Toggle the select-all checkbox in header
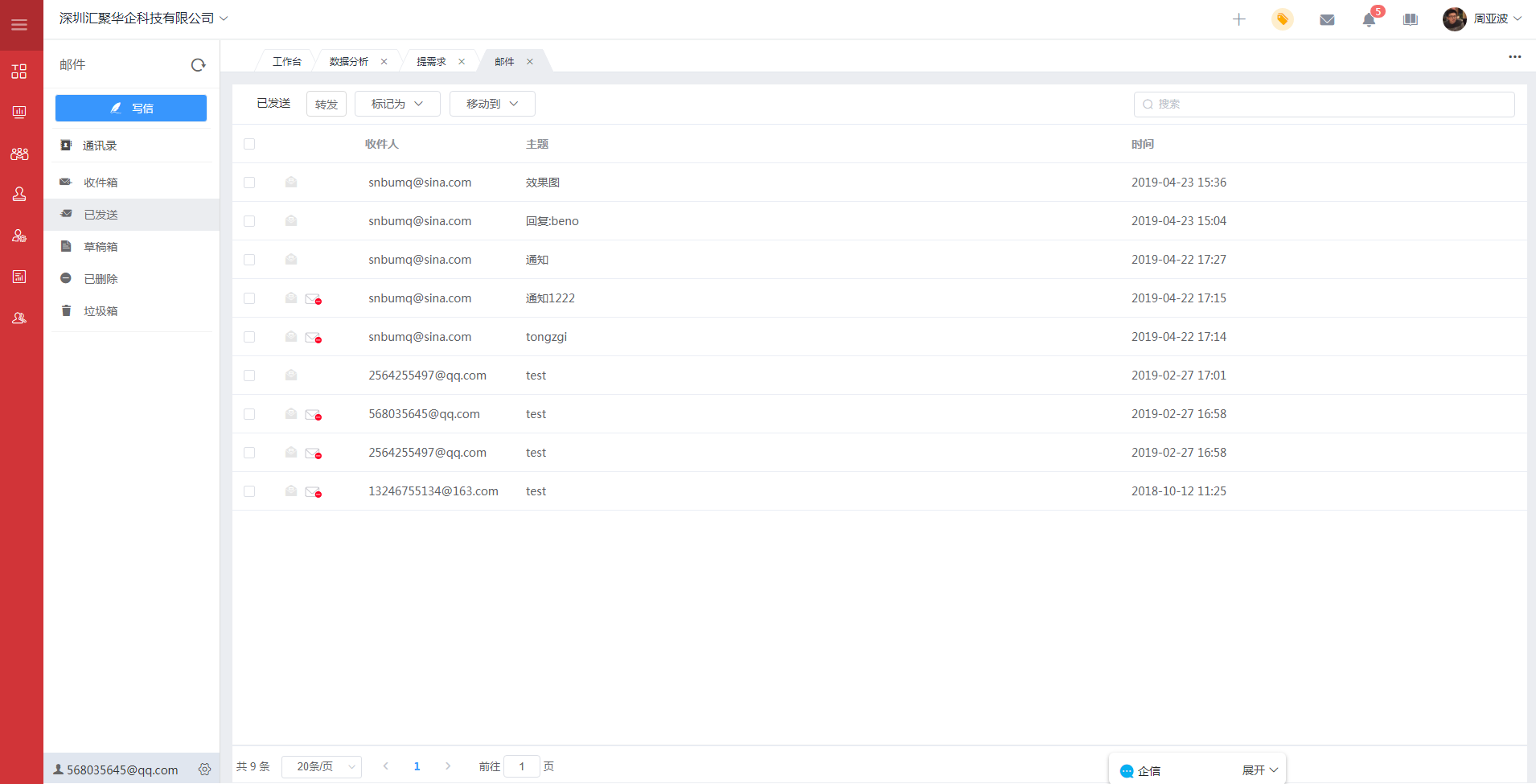 (249, 144)
